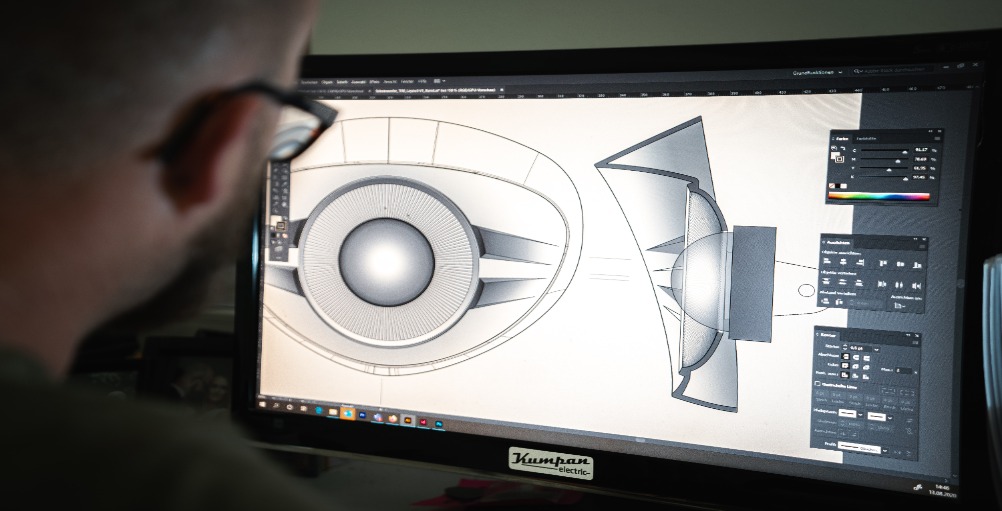The image size is (1002, 511).
Task: Enable the dashed line checkbox
Action: point(817,383)
